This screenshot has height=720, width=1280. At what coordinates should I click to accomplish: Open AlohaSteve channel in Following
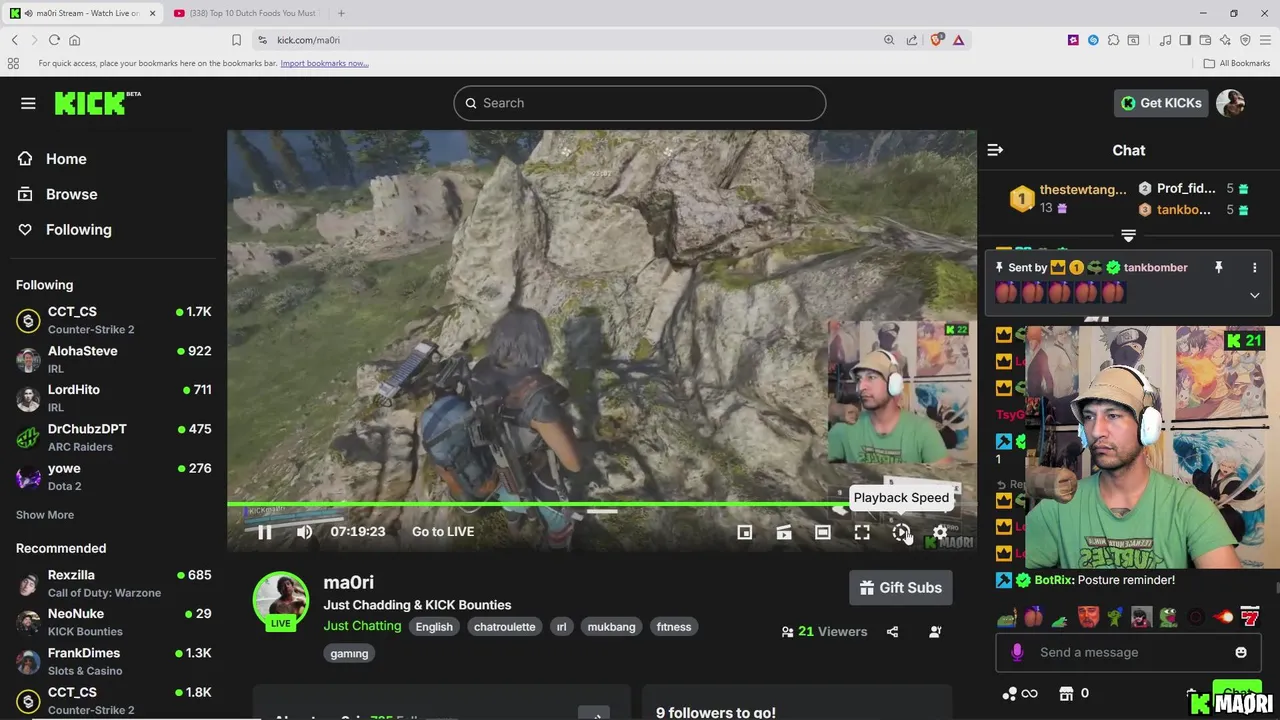coord(113,359)
